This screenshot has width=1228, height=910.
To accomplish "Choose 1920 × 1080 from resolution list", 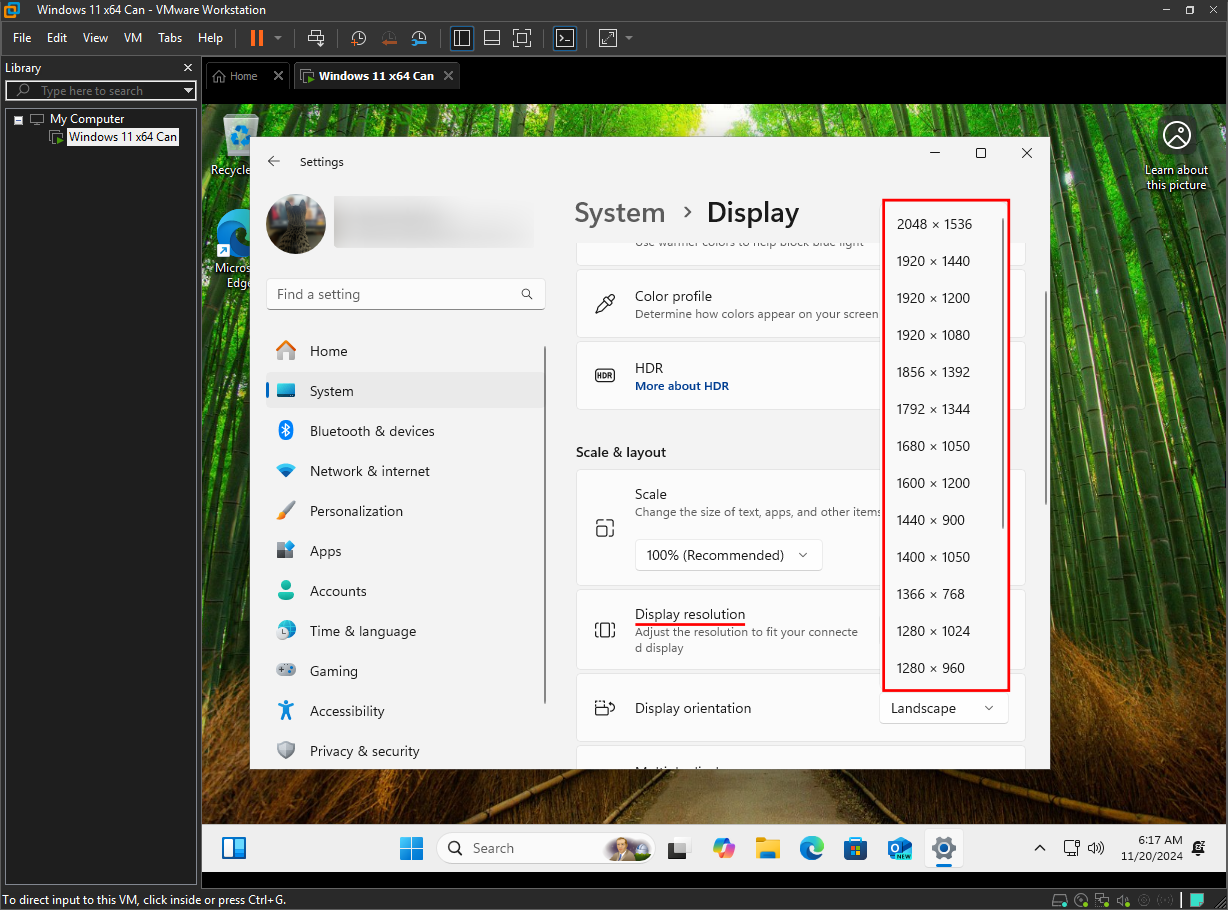I will (933, 335).
